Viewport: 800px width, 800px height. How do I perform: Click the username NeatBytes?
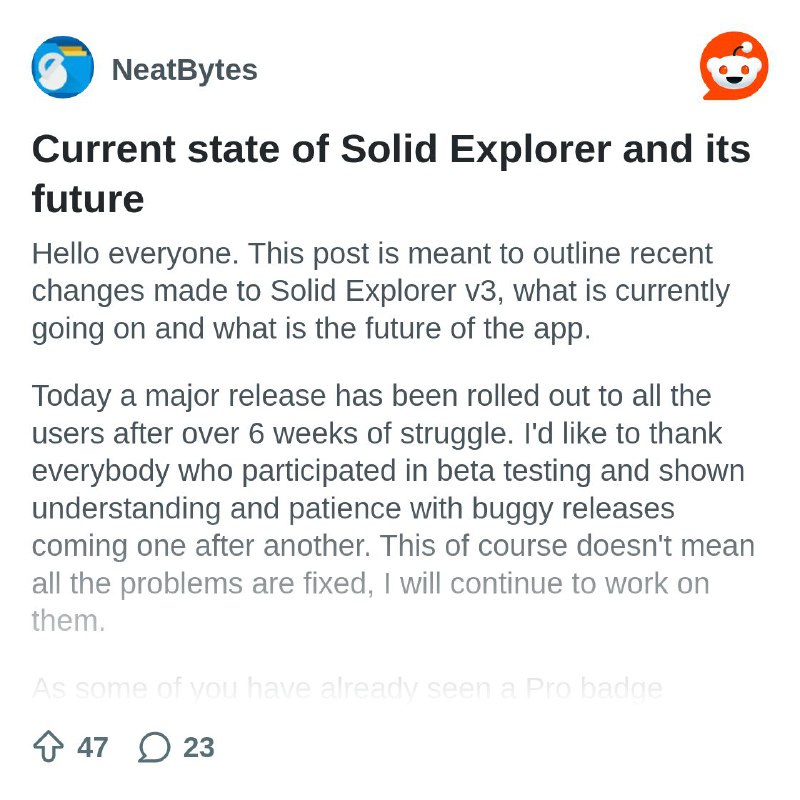click(x=187, y=68)
